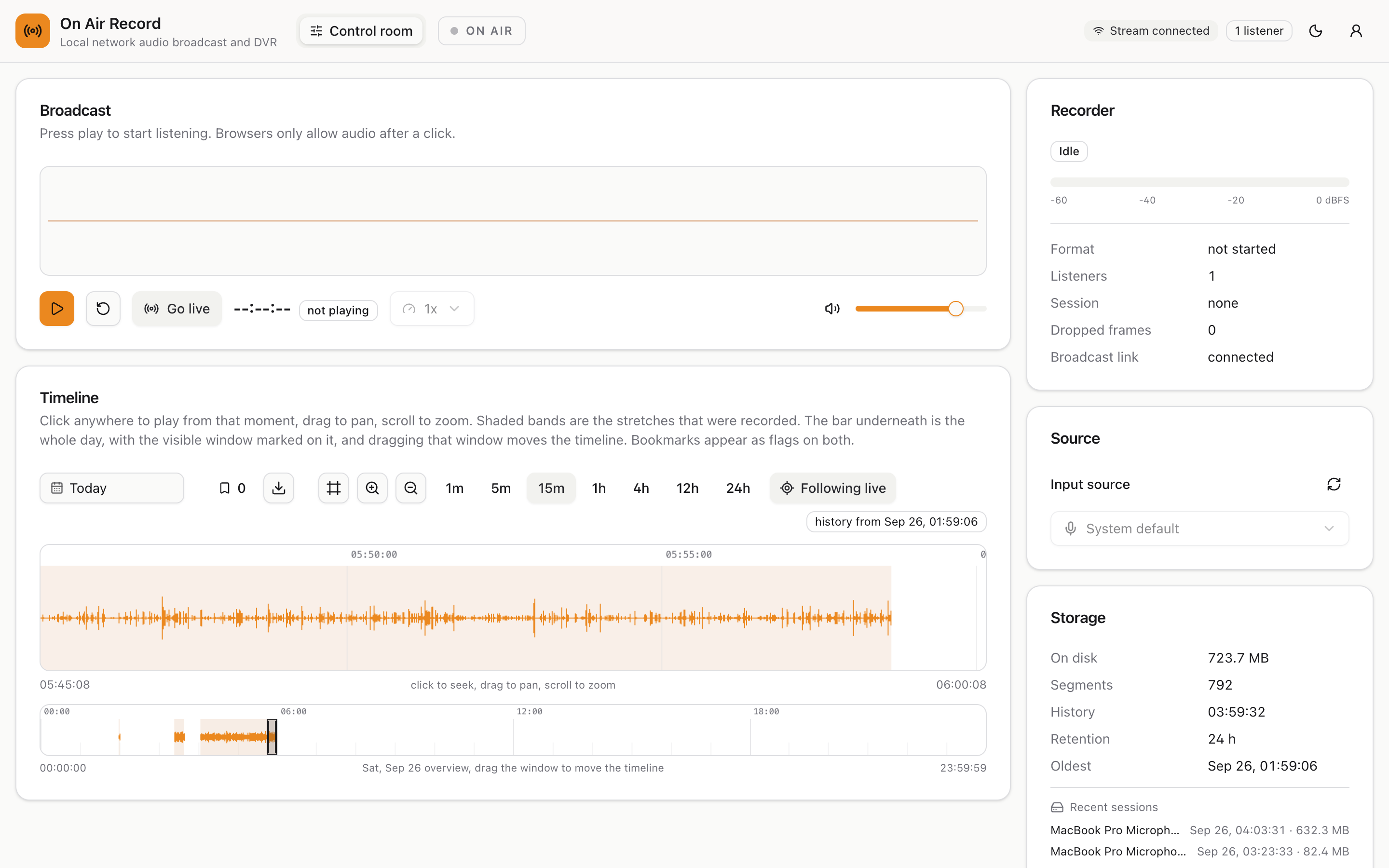Click the day overview window marker

272,736
